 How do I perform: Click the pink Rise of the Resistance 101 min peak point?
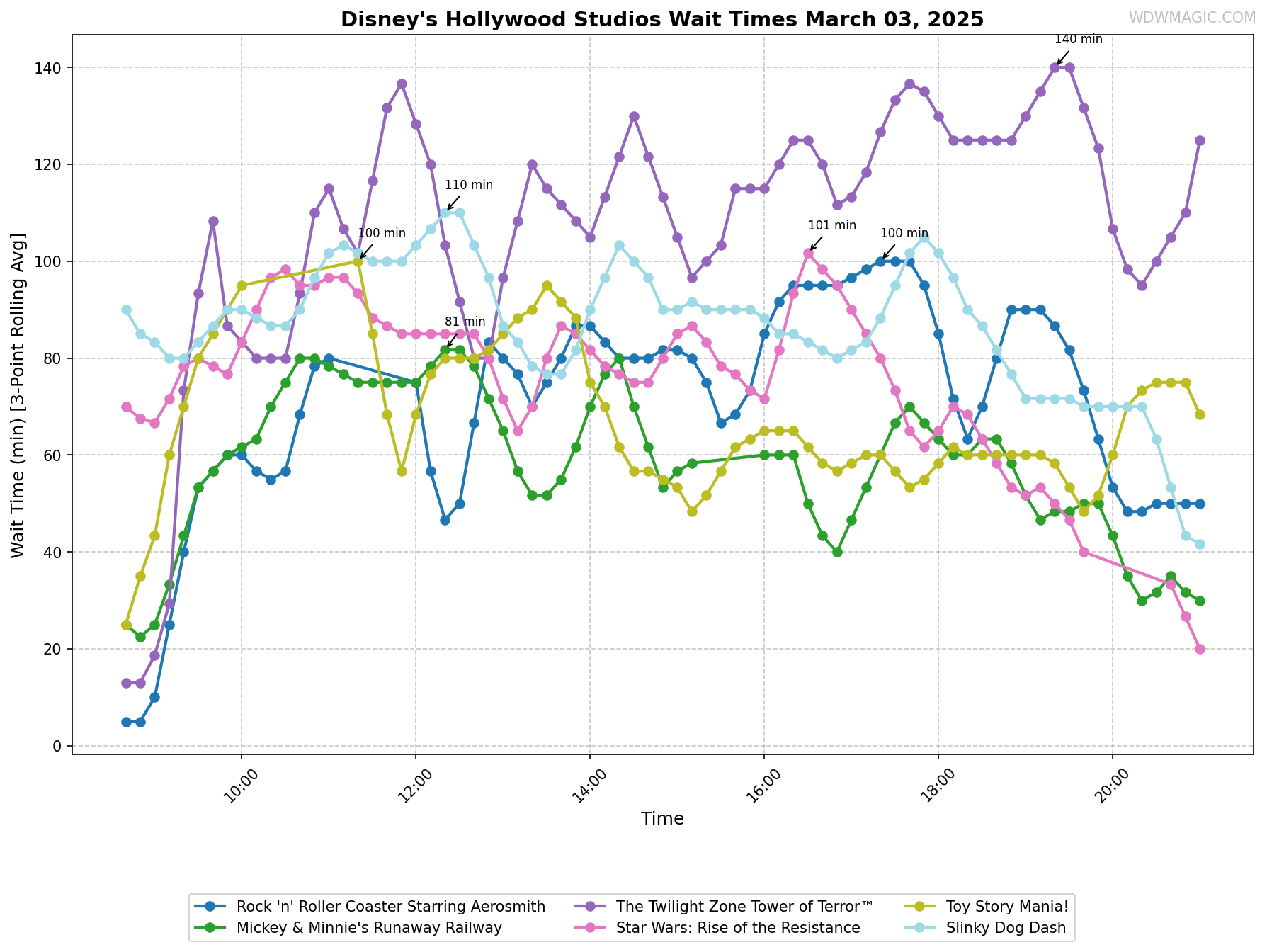tap(808, 253)
